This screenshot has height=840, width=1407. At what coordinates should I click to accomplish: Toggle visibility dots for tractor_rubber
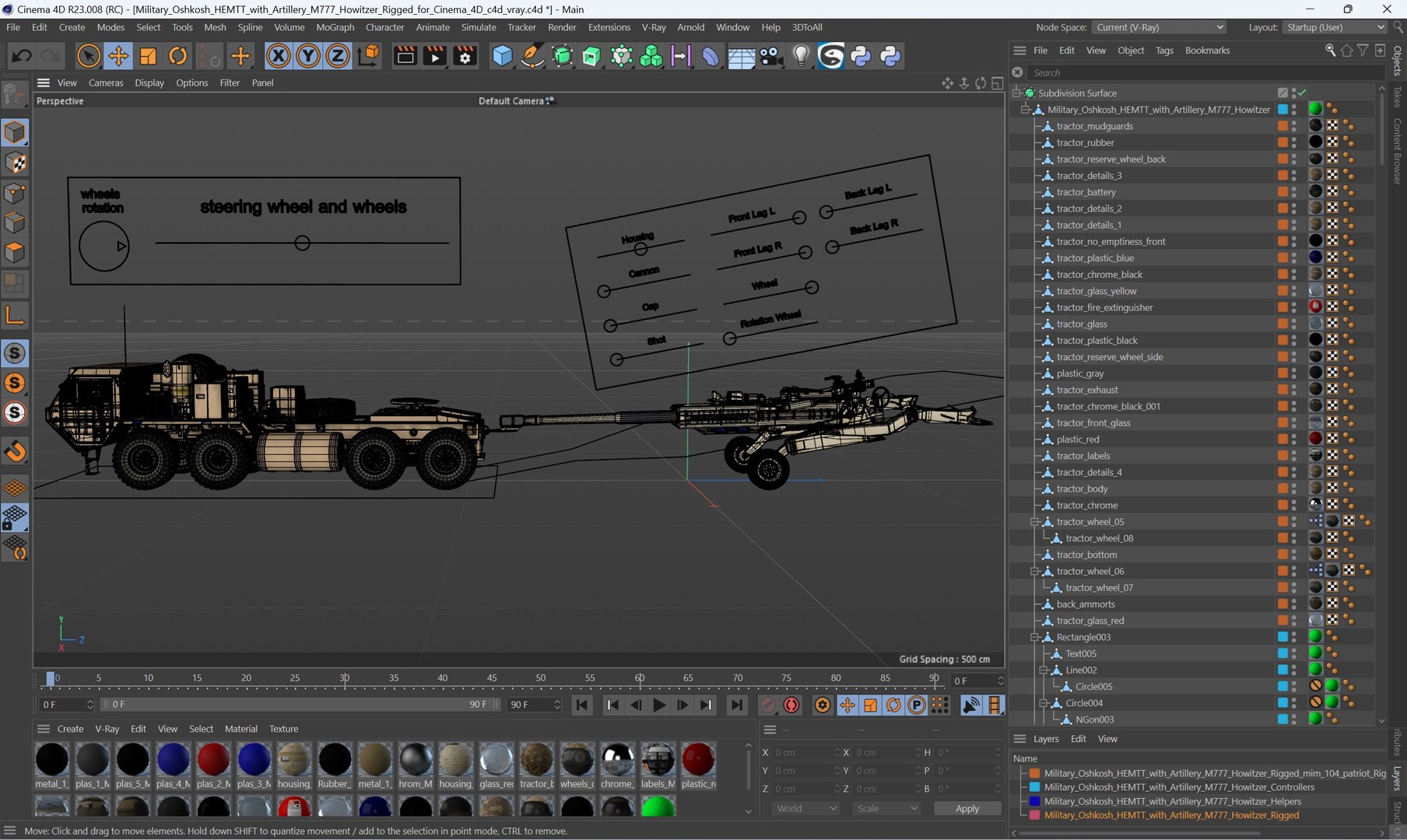pyautogui.click(x=1294, y=143)
